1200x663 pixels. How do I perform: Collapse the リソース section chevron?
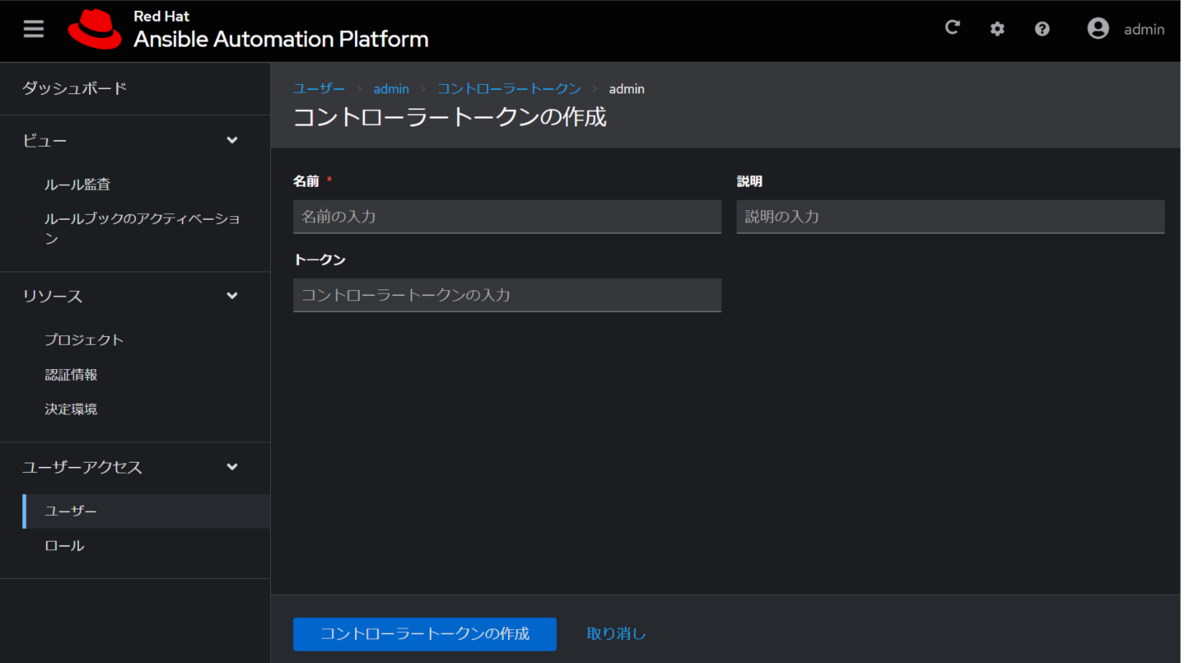232,295
